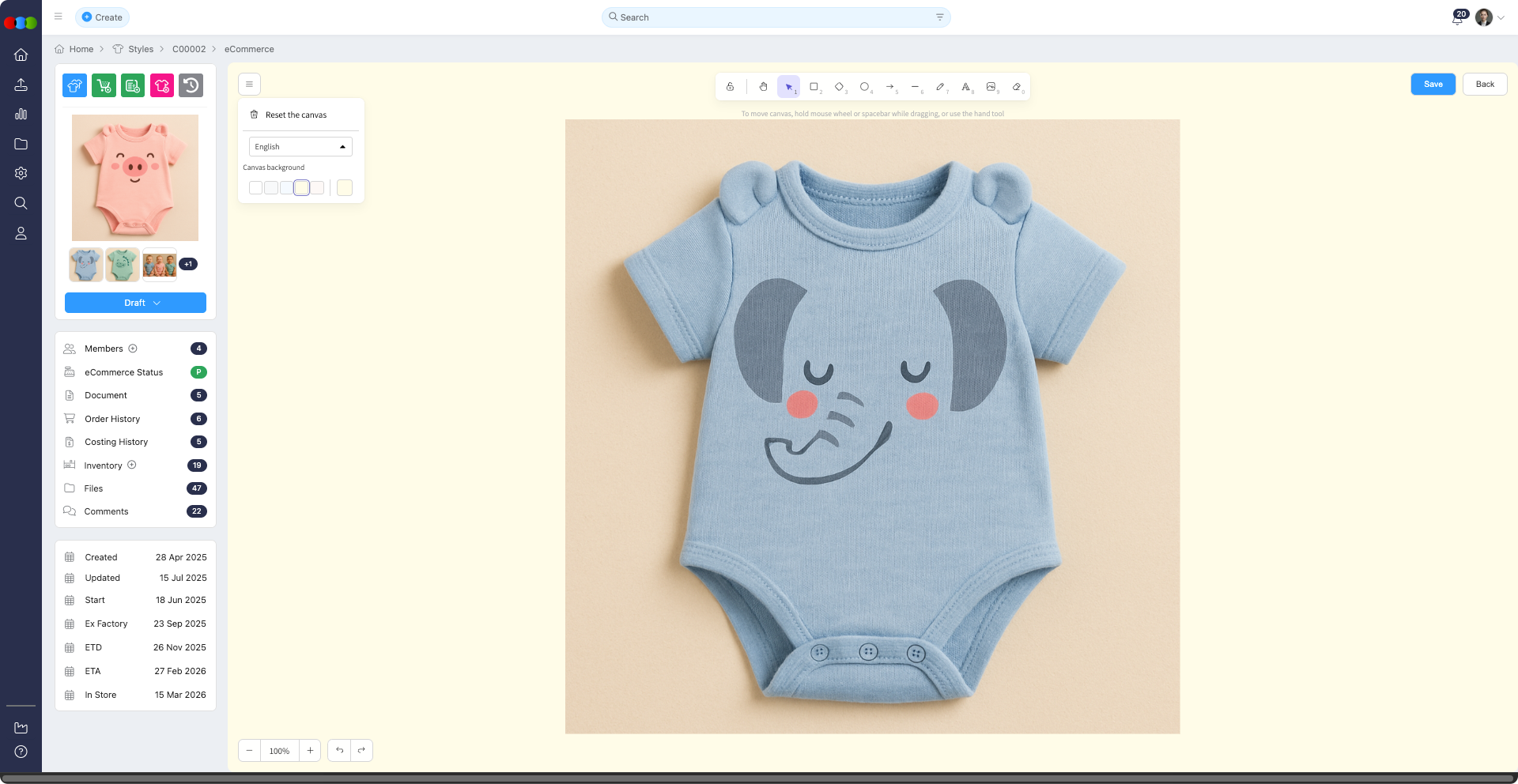
Task: Click the gray history clock icon
Action: point(191,85)
